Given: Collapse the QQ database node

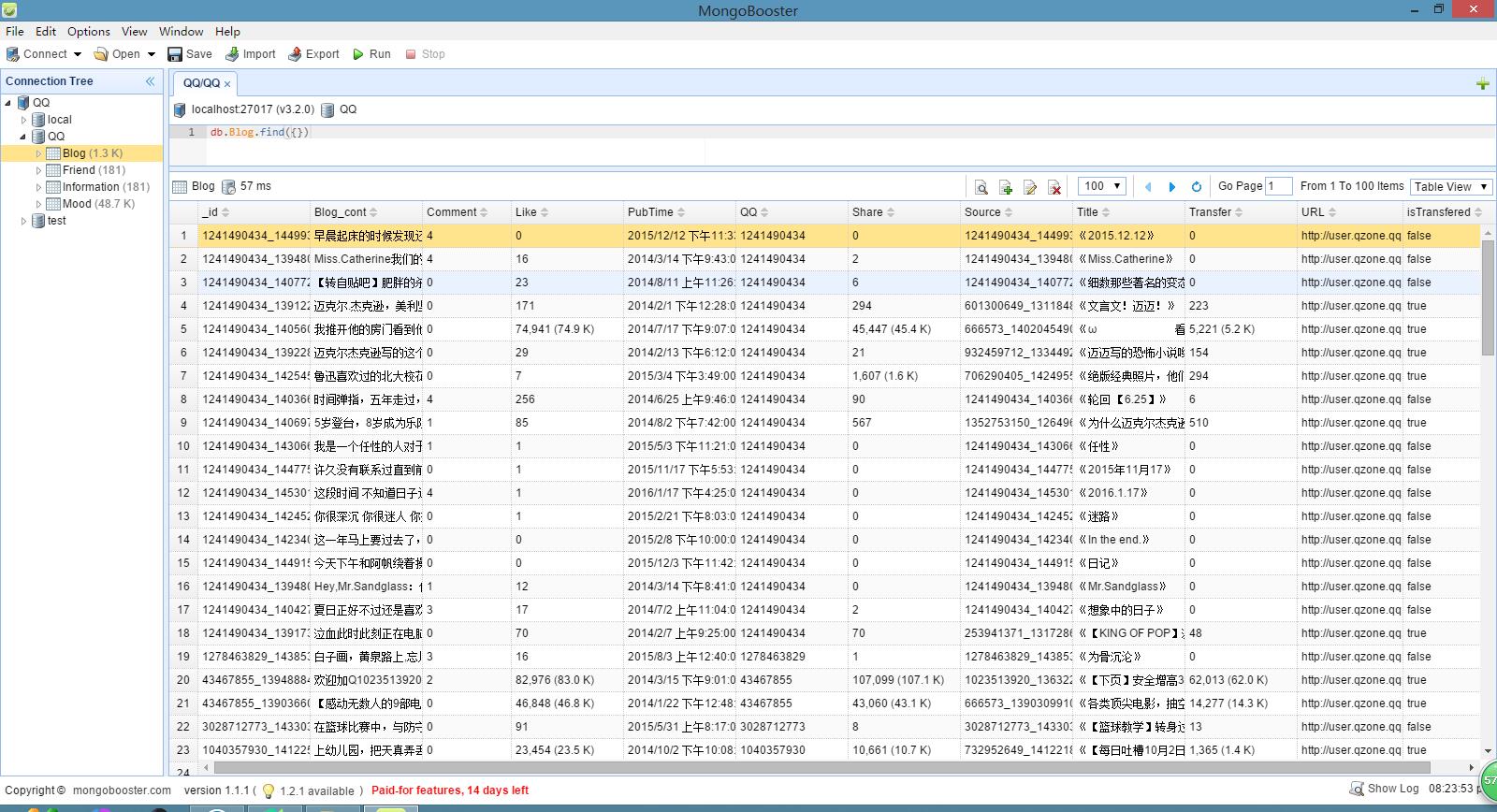Looking at the screenshot, I should 24,137.
